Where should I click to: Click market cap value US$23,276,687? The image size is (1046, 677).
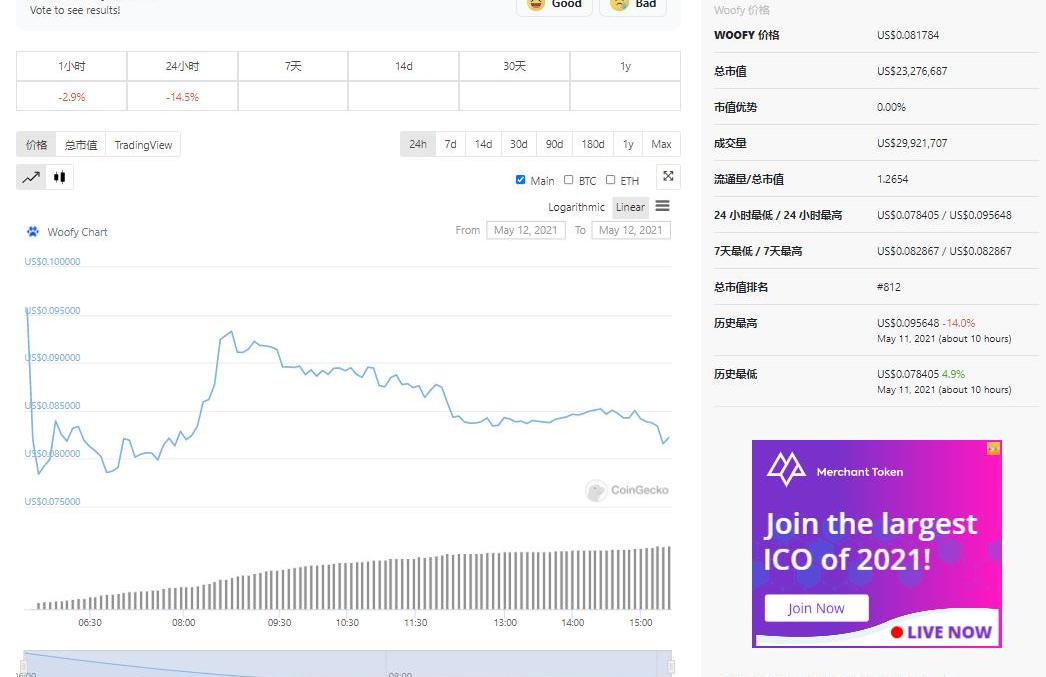click(x=912, y=71)
